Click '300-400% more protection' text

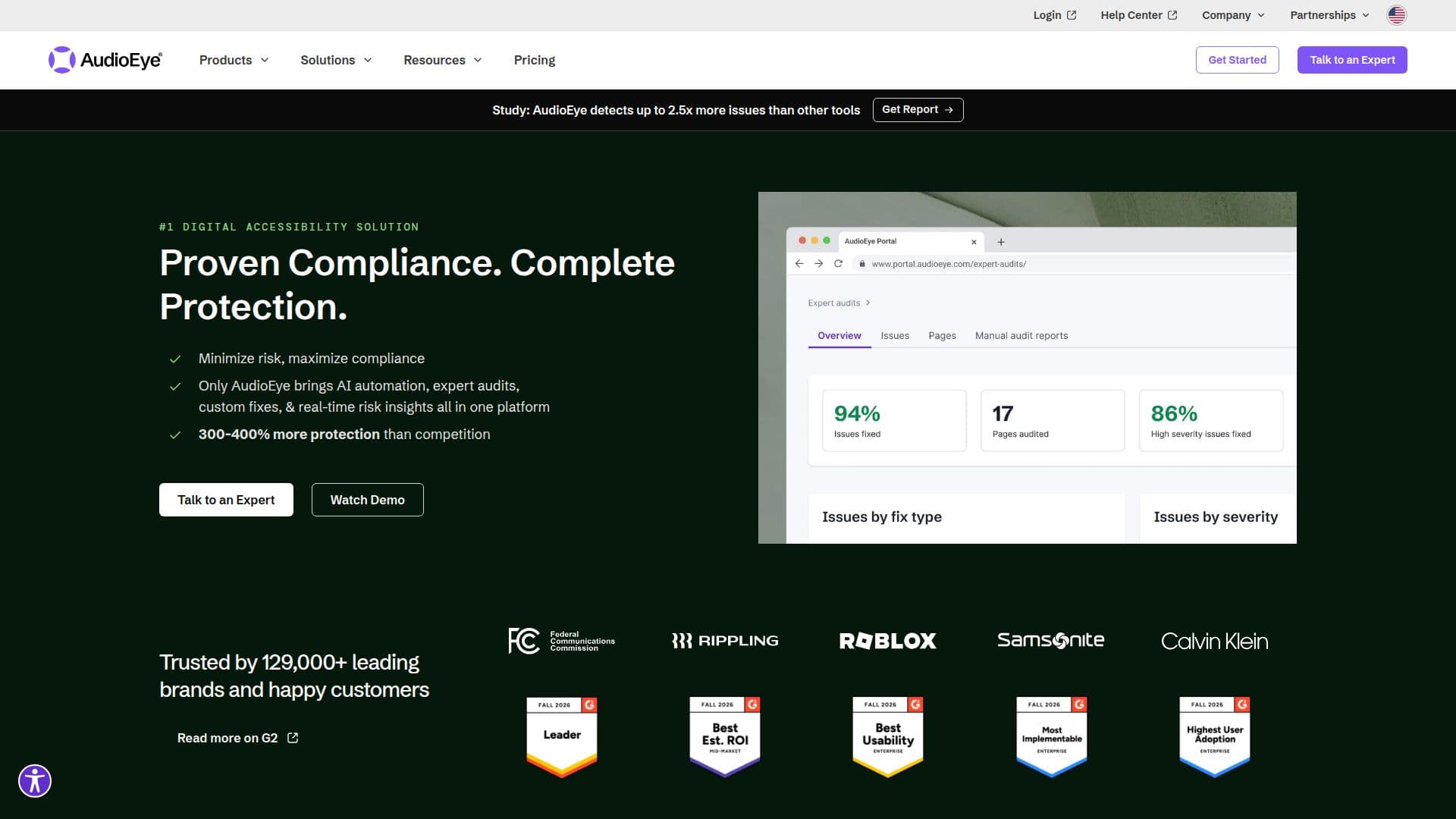289,435
